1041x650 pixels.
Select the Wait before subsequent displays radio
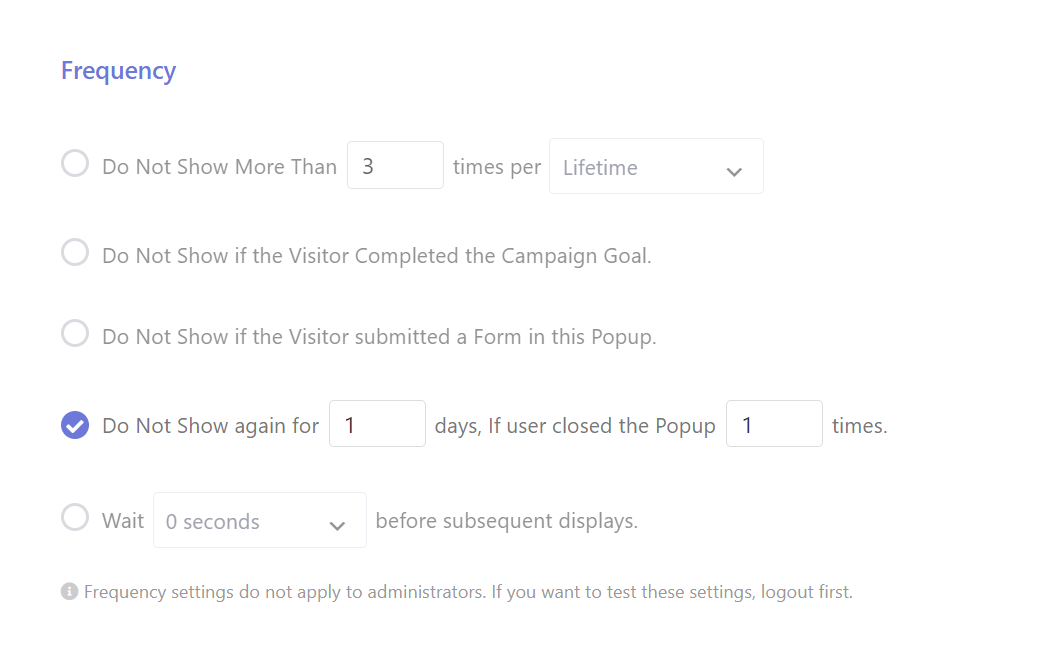[75, 517]
